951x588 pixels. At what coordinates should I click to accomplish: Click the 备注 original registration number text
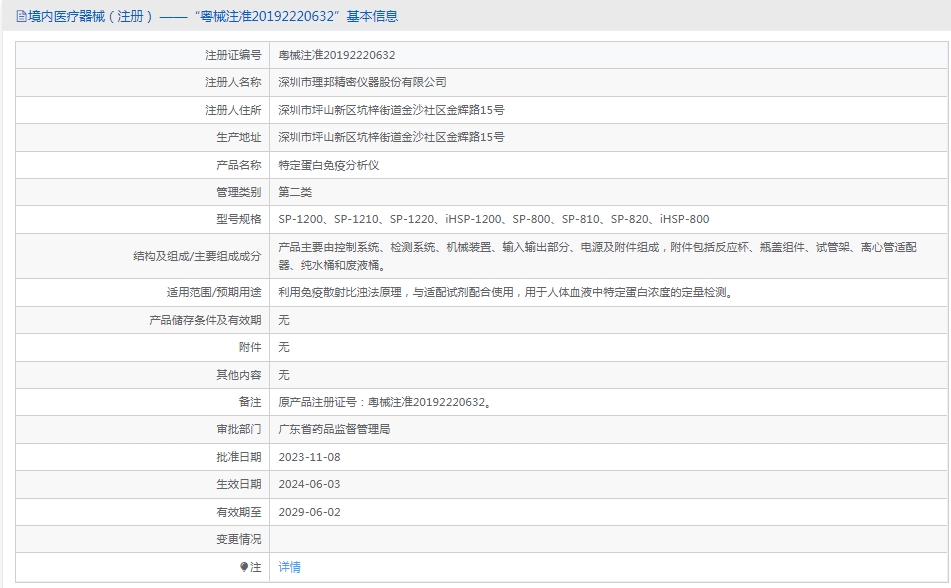click(384, 402)
